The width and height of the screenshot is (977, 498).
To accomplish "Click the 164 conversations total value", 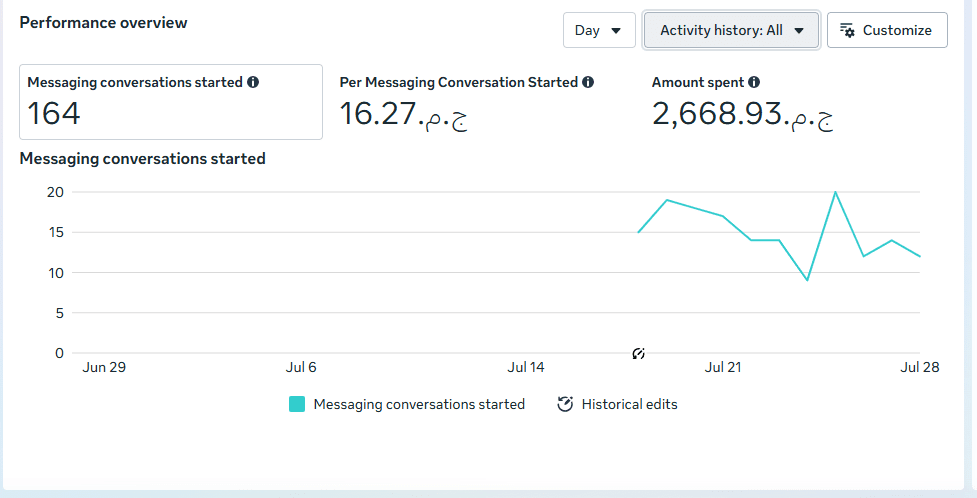I will 54,113.
